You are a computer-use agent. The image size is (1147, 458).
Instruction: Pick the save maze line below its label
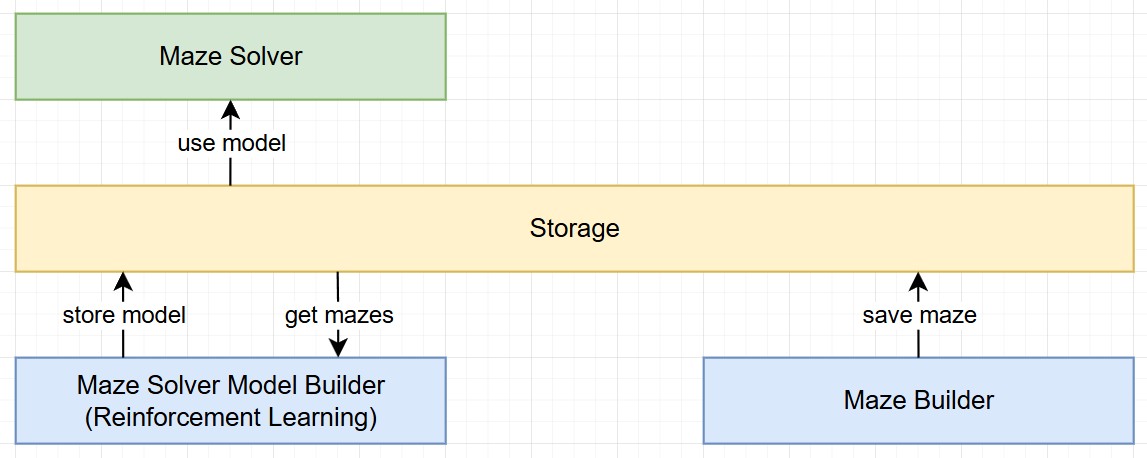(918, 343)
